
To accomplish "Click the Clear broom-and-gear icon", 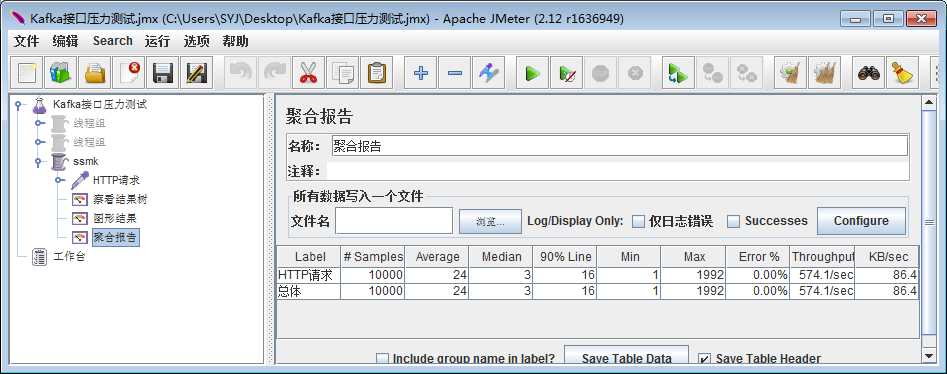I will point(790,73).
